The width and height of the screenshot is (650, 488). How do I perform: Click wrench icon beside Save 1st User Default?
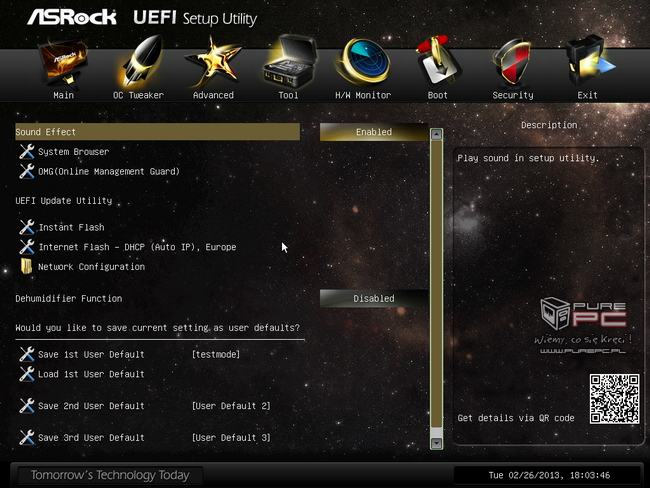point(27,354)
